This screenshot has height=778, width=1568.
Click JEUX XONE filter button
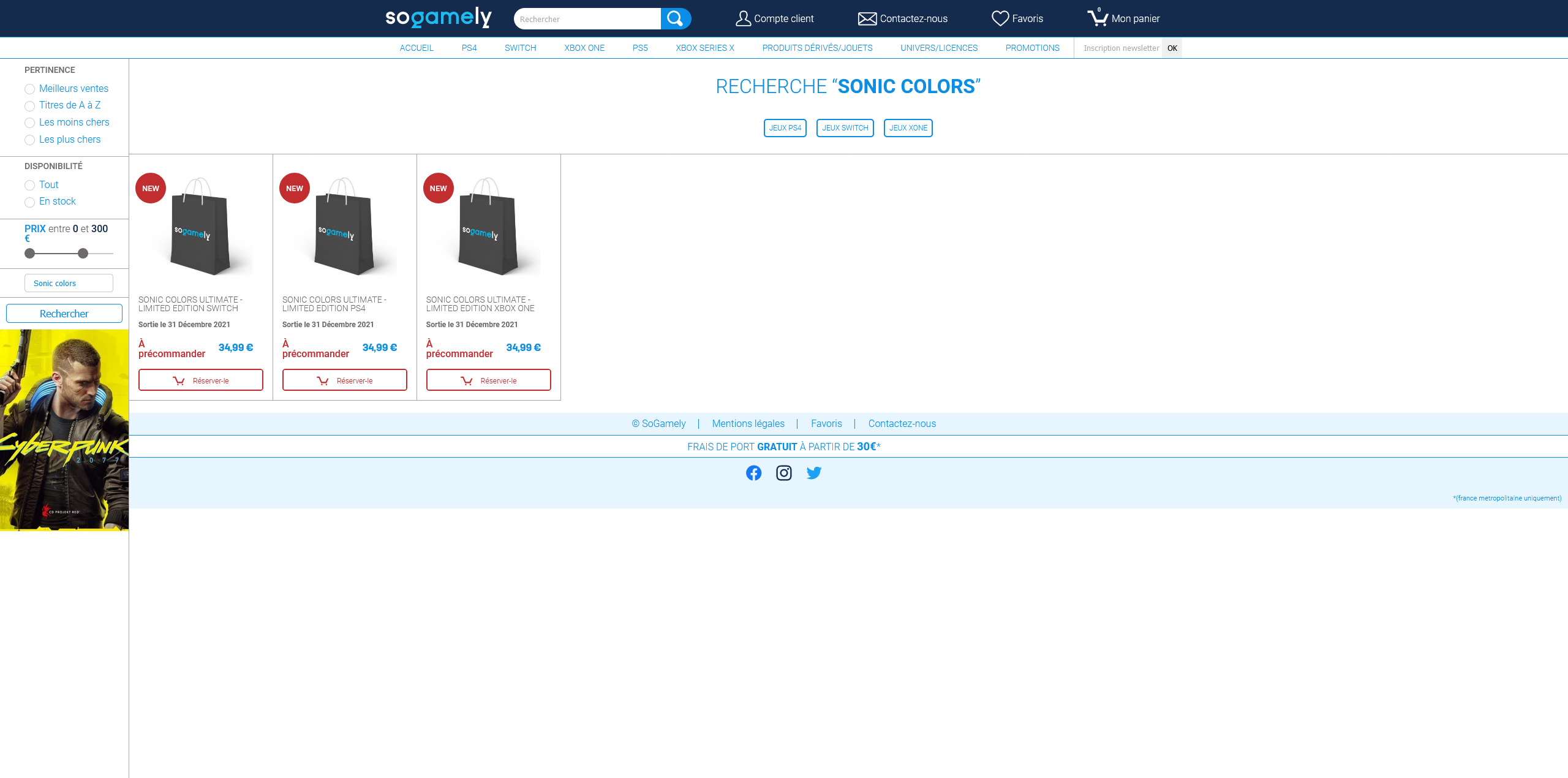[907, 128]
